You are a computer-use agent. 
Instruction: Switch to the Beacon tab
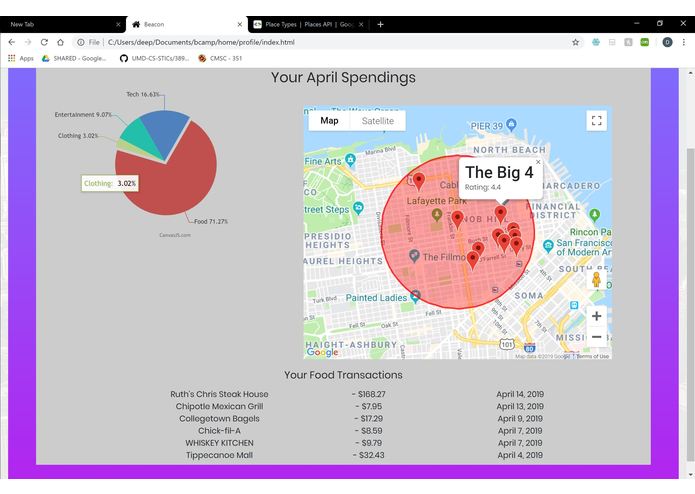(186, 24)
